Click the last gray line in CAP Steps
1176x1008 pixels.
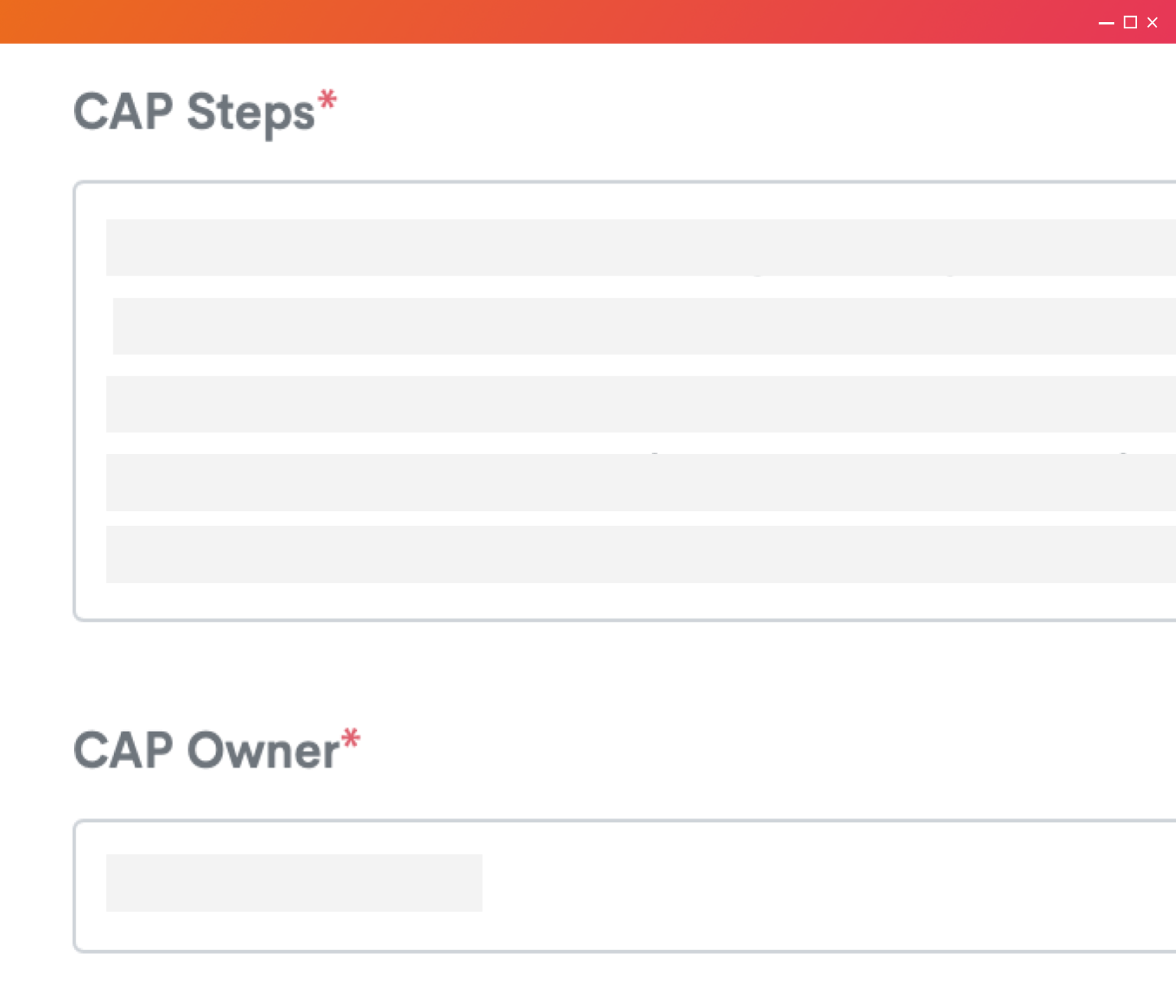tap(641, 554)
